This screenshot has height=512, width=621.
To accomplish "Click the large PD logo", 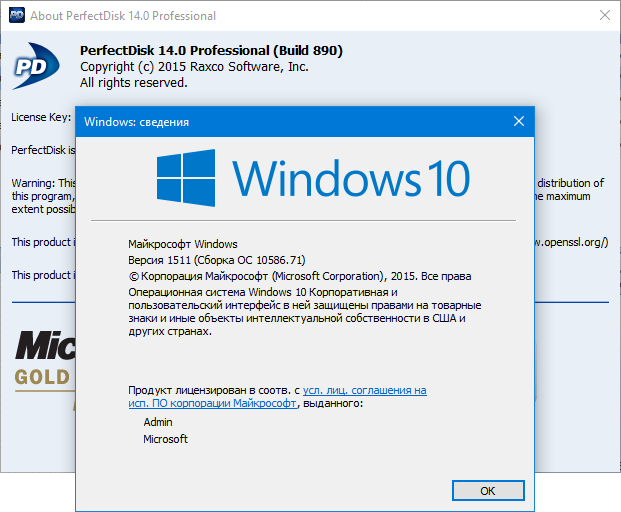I will point(40,67).
